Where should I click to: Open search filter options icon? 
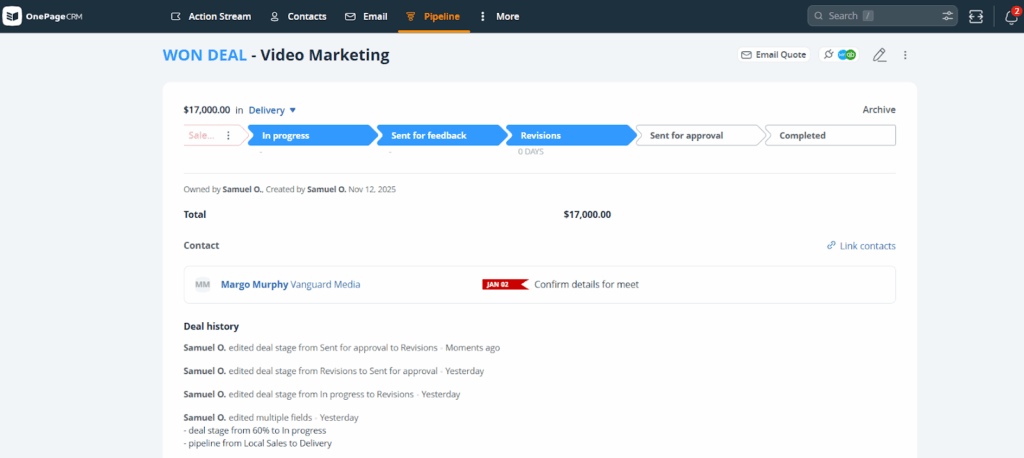click(947, 16)
